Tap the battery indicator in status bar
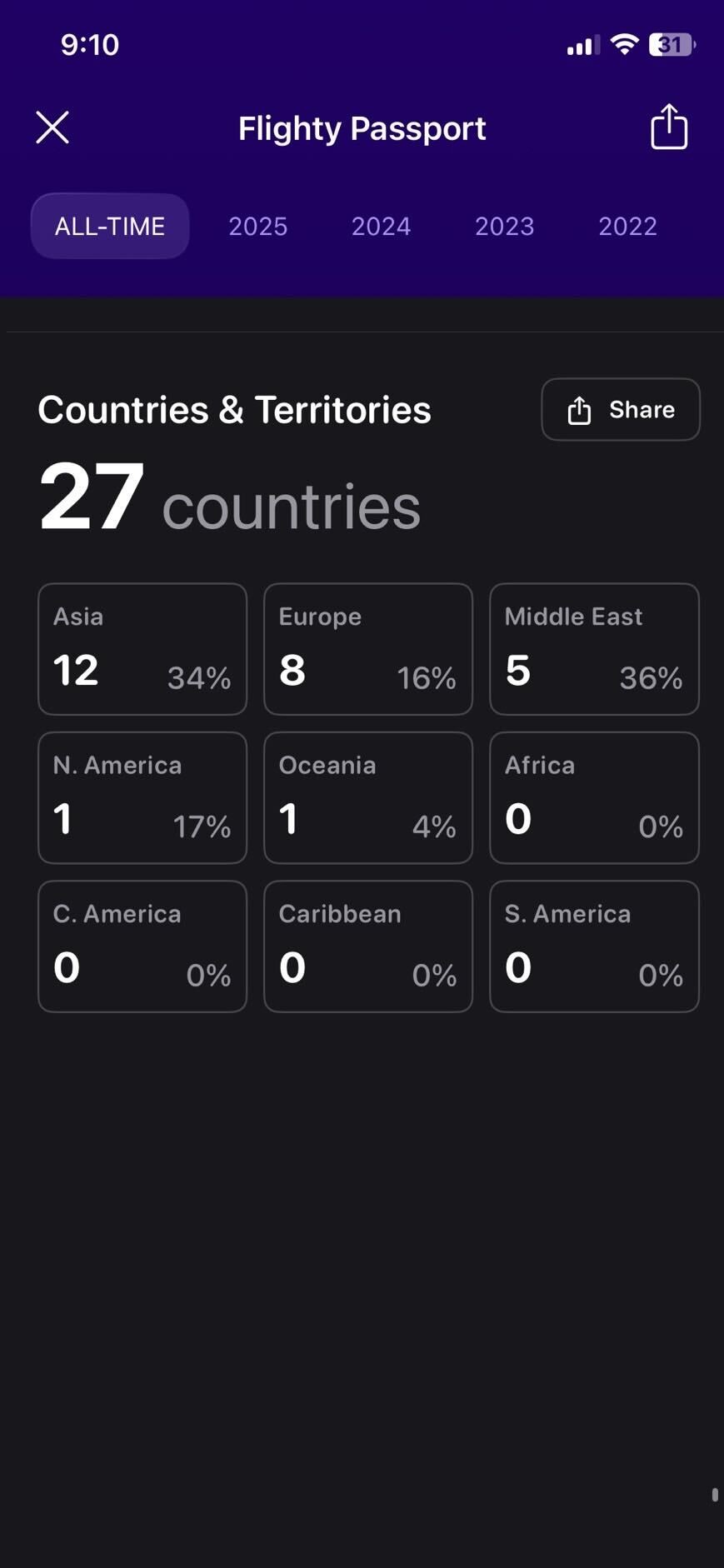Screen dimensions: 724x1568 click(x=672, y=44)
